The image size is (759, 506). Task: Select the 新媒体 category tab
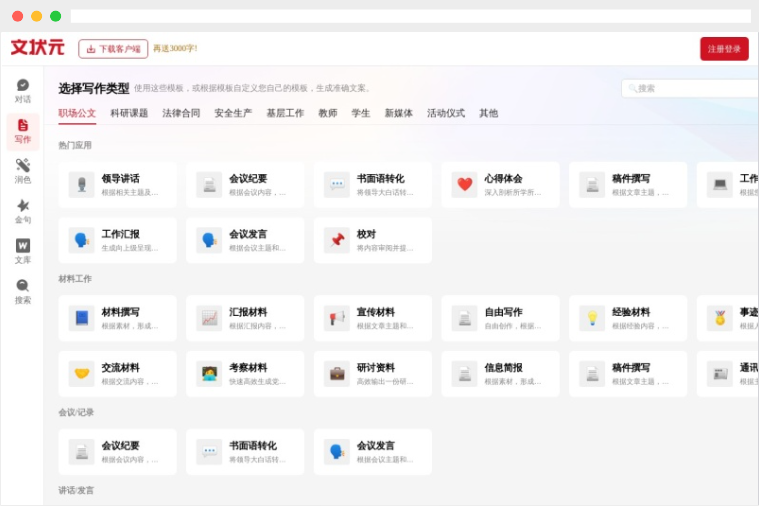point(398,113)
